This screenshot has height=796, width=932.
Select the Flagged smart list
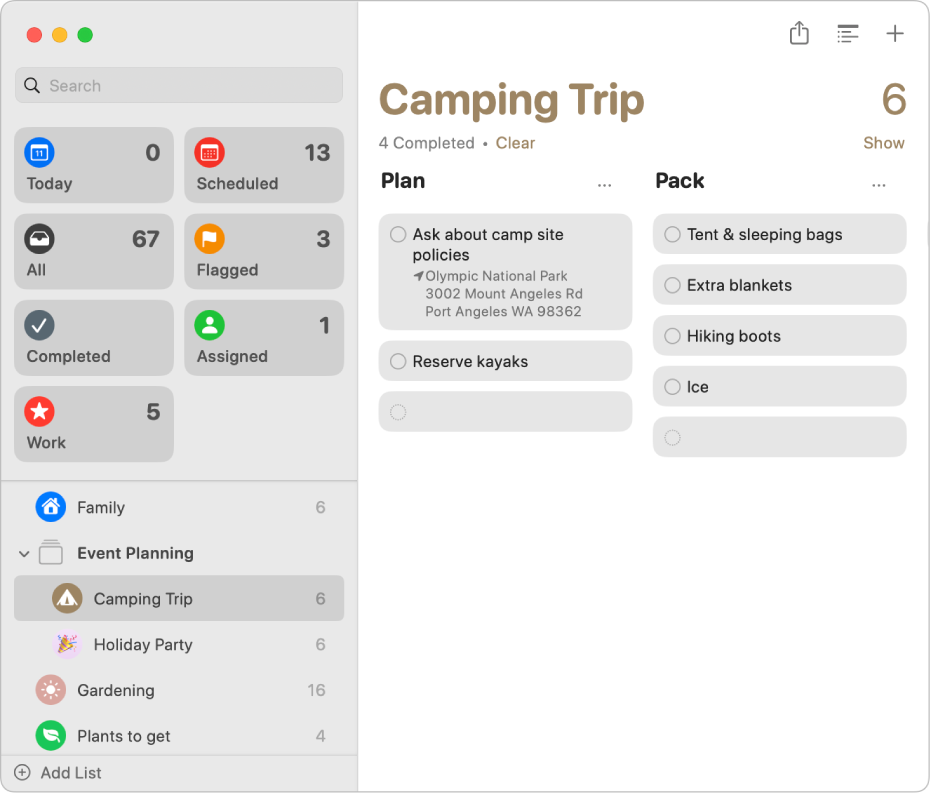[x=264, y=252]
